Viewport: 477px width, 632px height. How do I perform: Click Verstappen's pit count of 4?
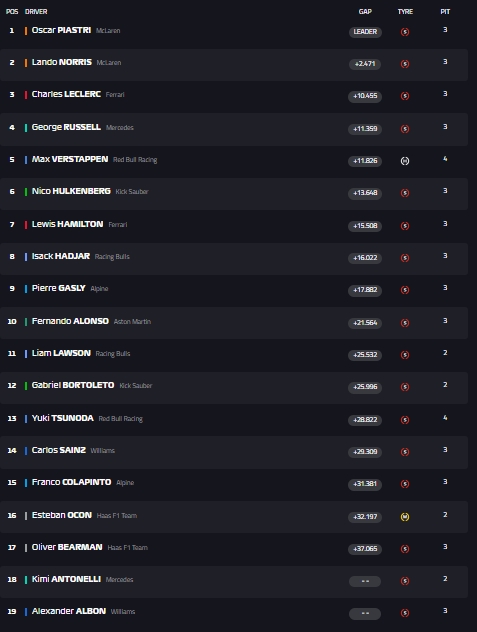click(445, 159)
